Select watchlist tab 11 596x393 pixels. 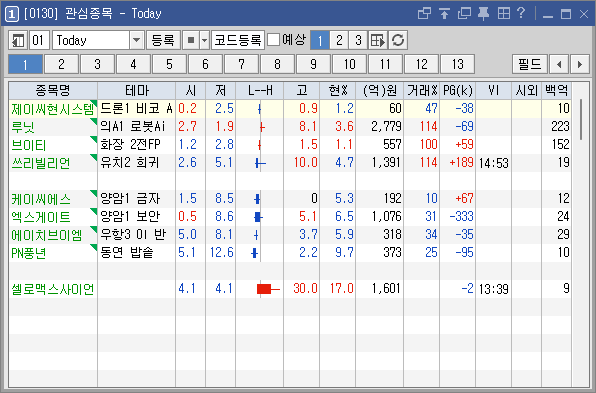point(385,64)
